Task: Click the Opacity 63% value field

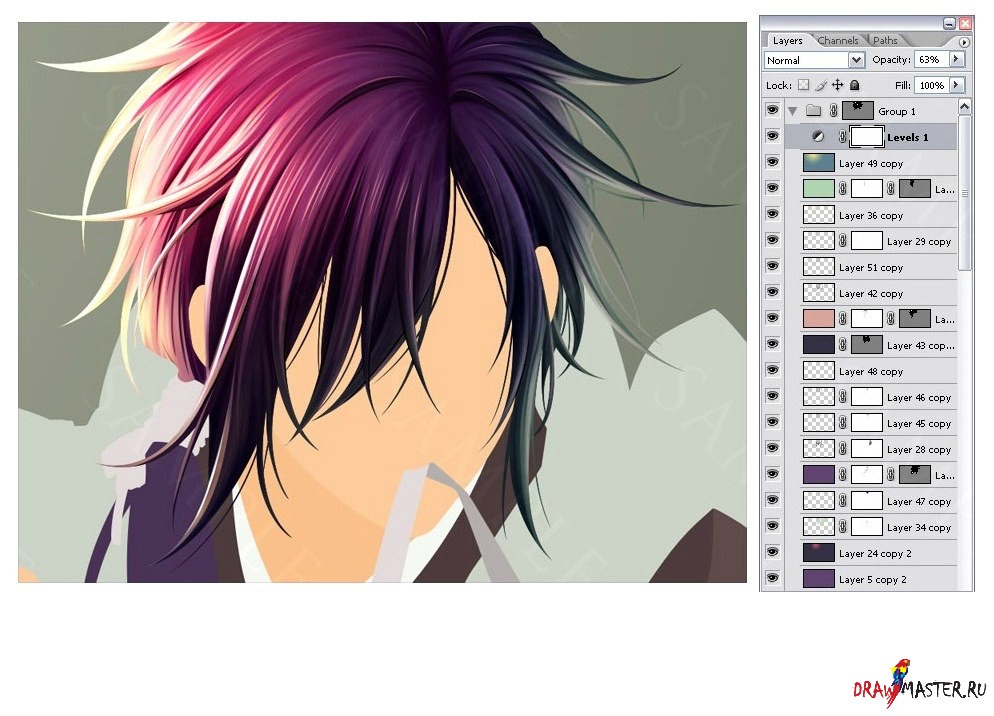Action: [x=931, y=60]
